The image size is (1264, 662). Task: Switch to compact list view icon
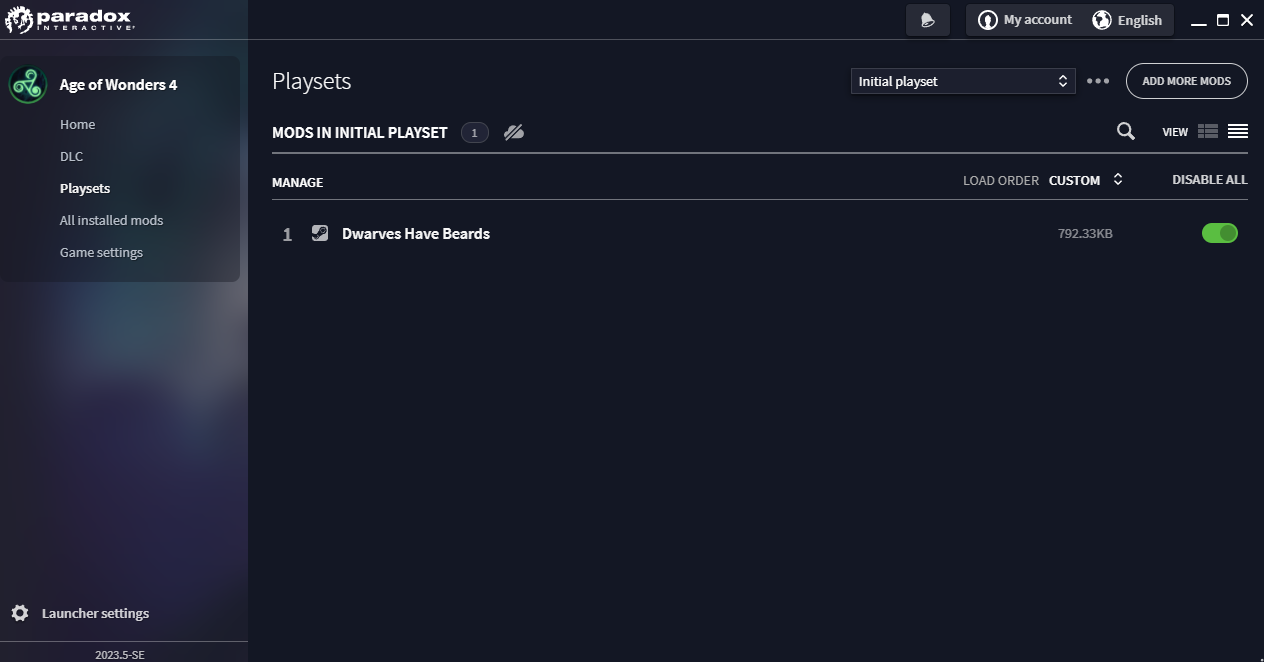1238,131
